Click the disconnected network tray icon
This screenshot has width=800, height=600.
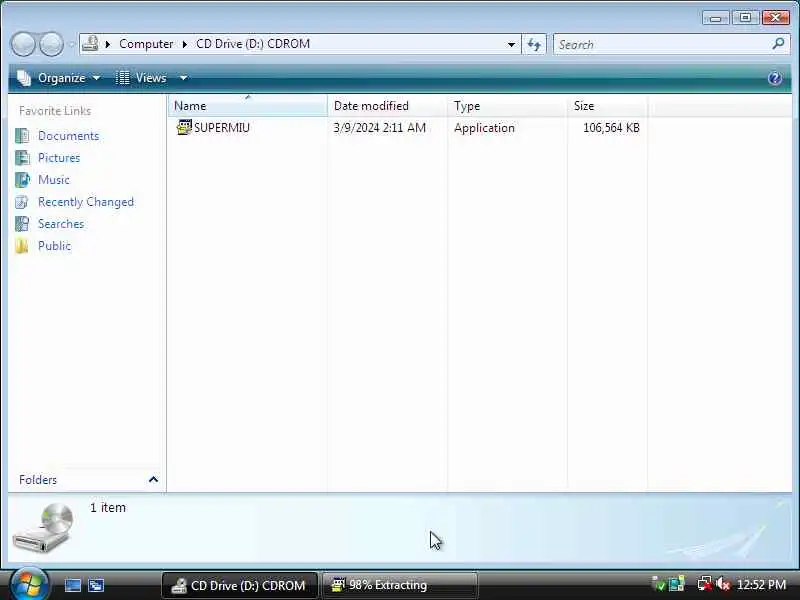[705, 584]
